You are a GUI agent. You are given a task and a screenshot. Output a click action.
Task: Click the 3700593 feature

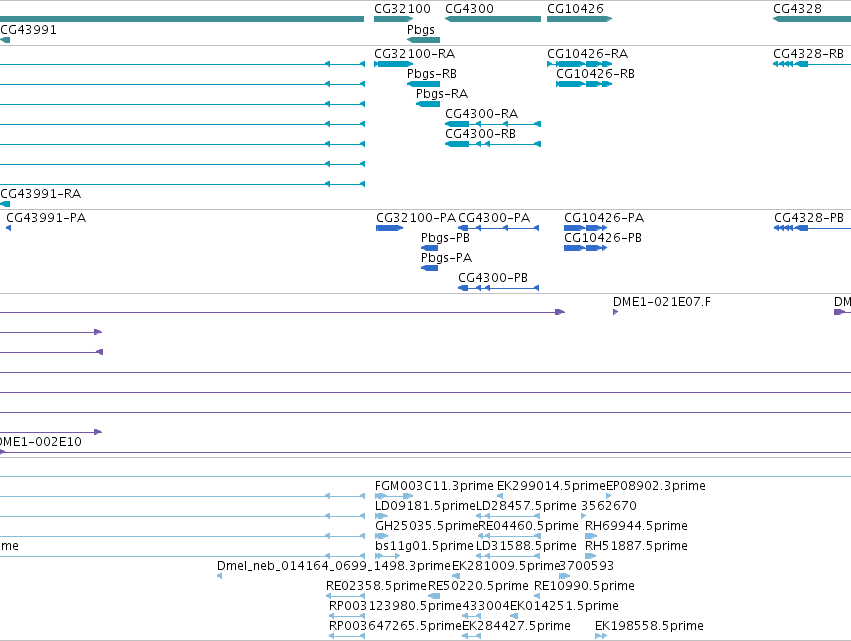pos(564,576)
